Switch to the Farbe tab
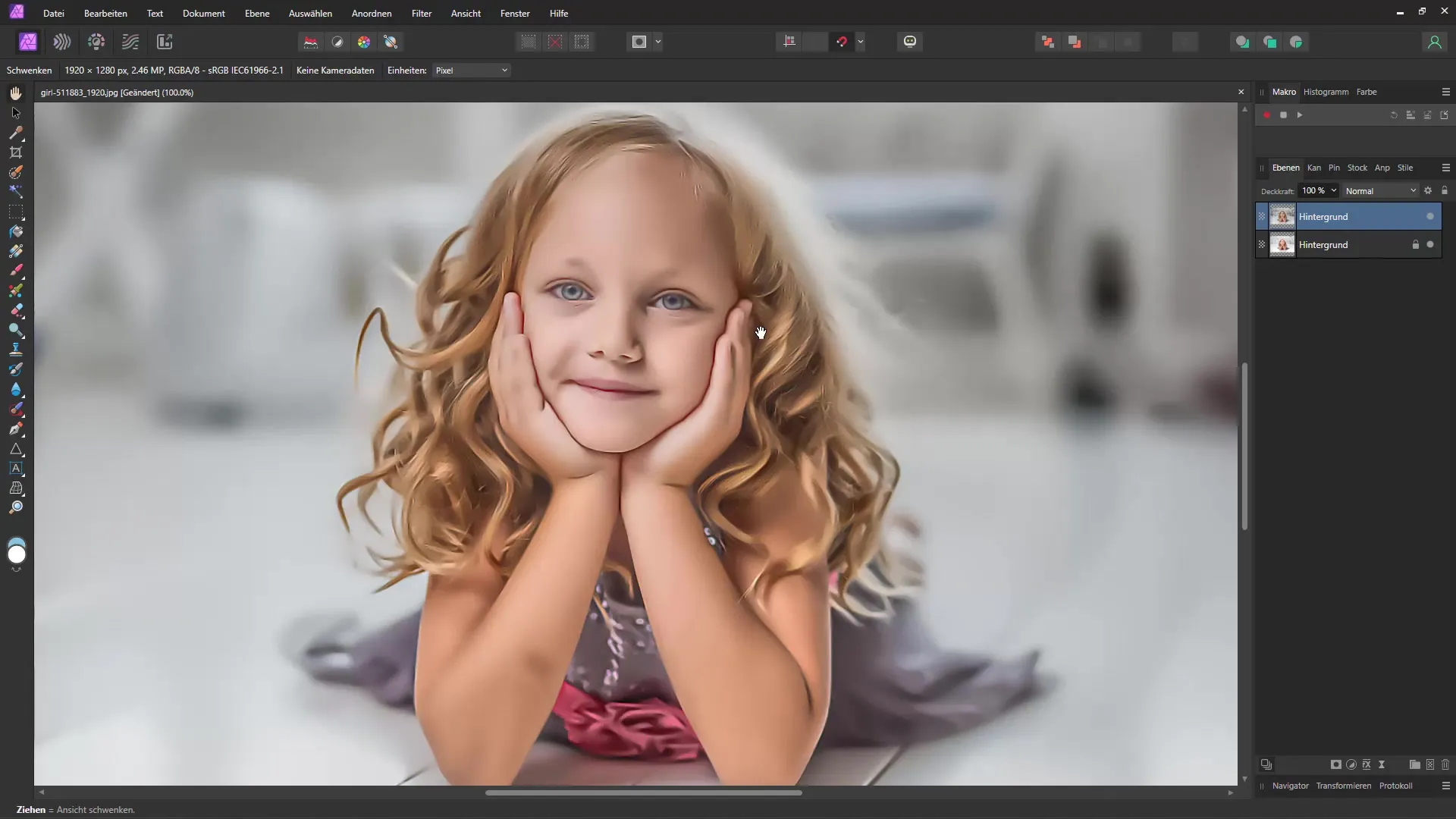This screenshot has width=1456, height=819. 1366,91
